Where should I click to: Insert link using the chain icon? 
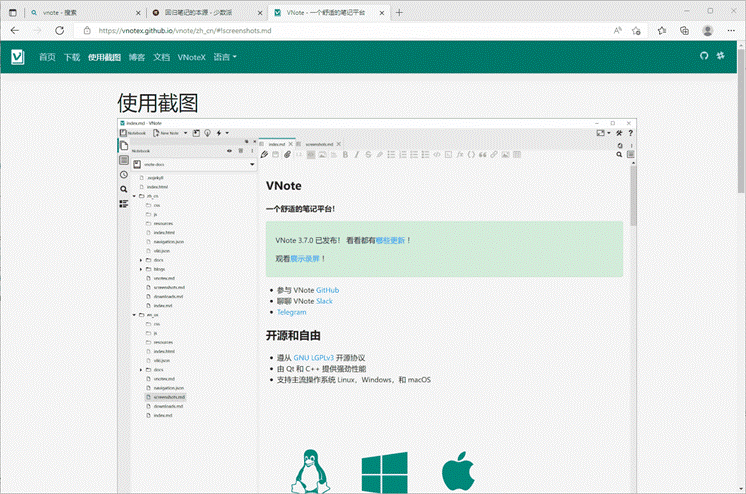click(x=494, y=154)
